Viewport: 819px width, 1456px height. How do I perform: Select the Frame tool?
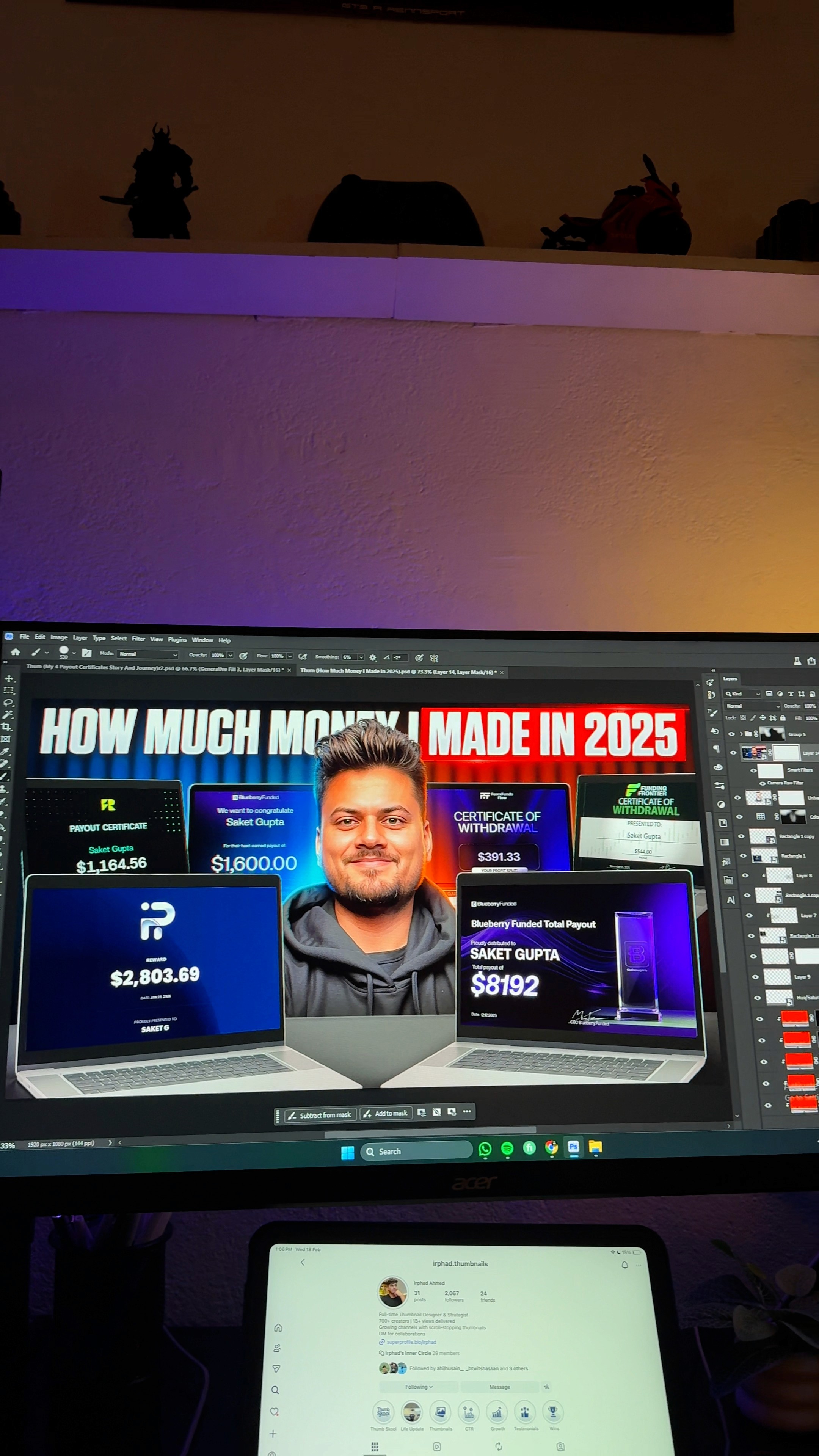tap(6, 739)
